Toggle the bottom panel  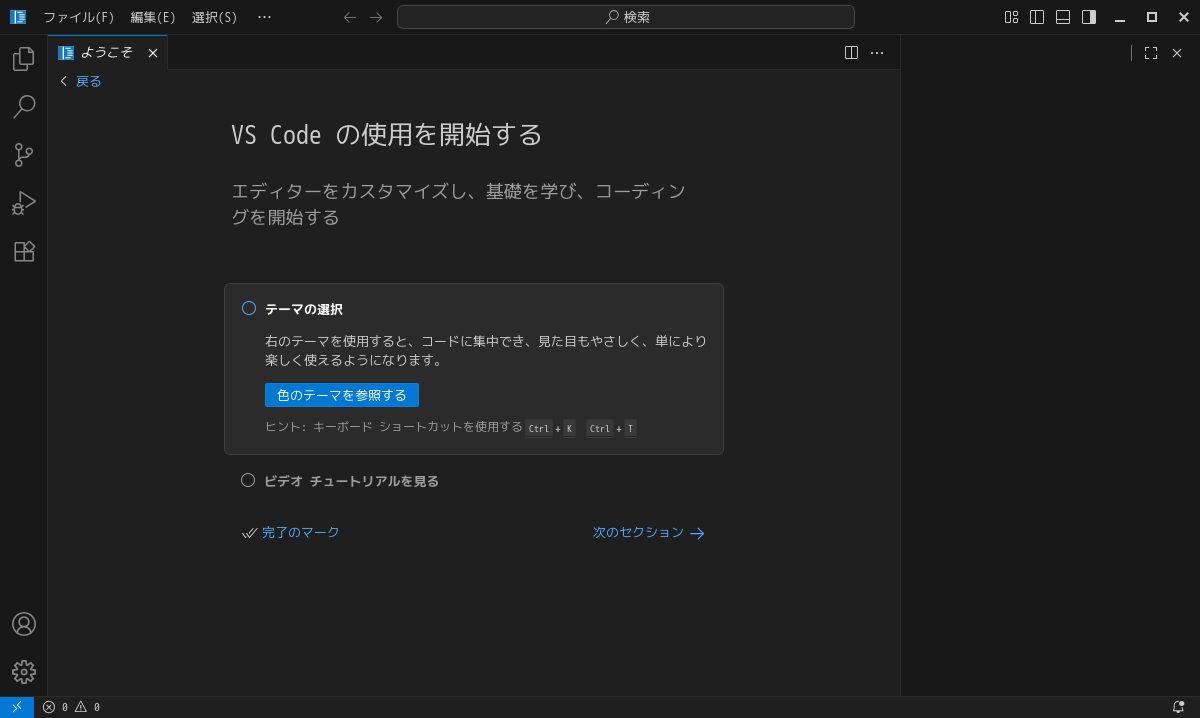point(1063,17)
